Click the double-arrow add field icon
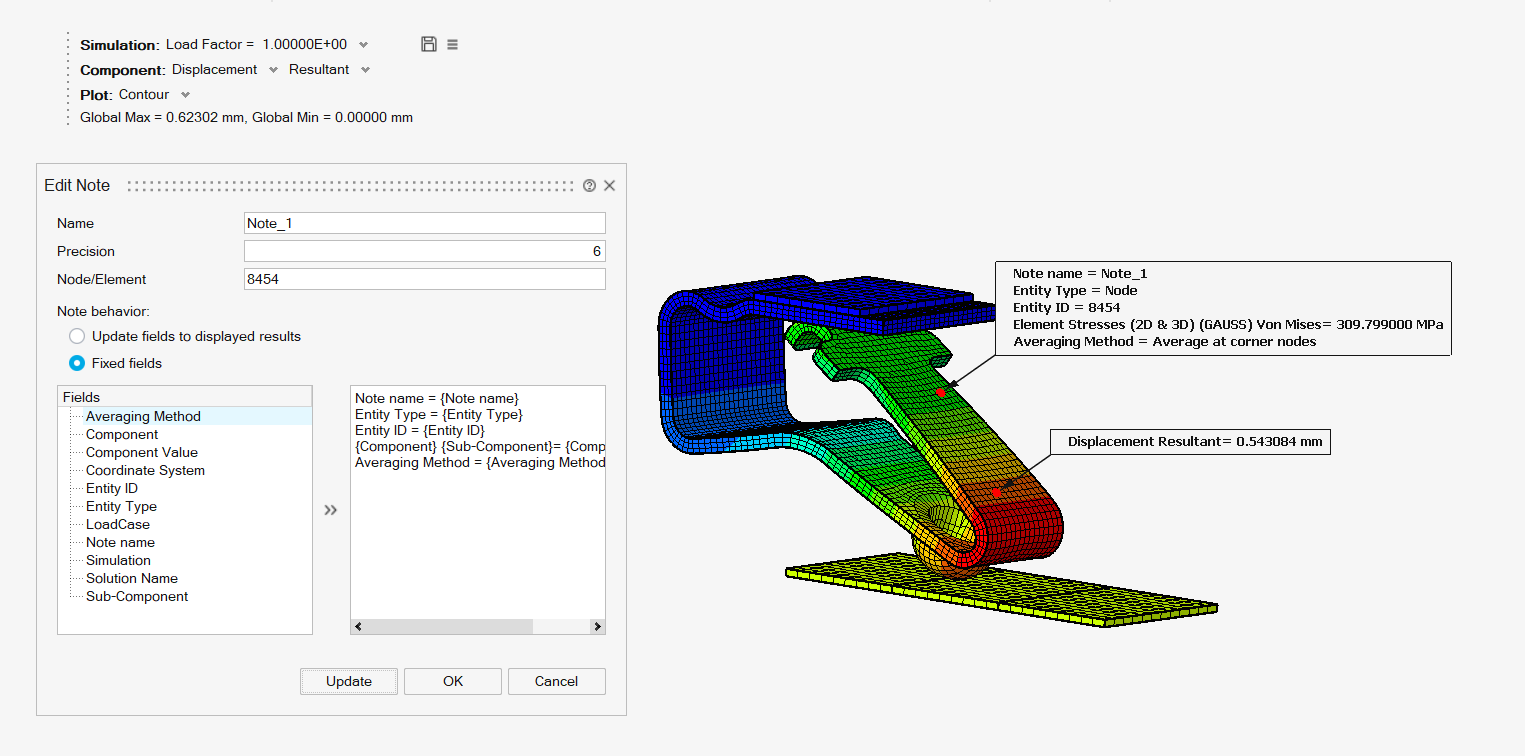Screen dimensions: 1525x756 331,510
